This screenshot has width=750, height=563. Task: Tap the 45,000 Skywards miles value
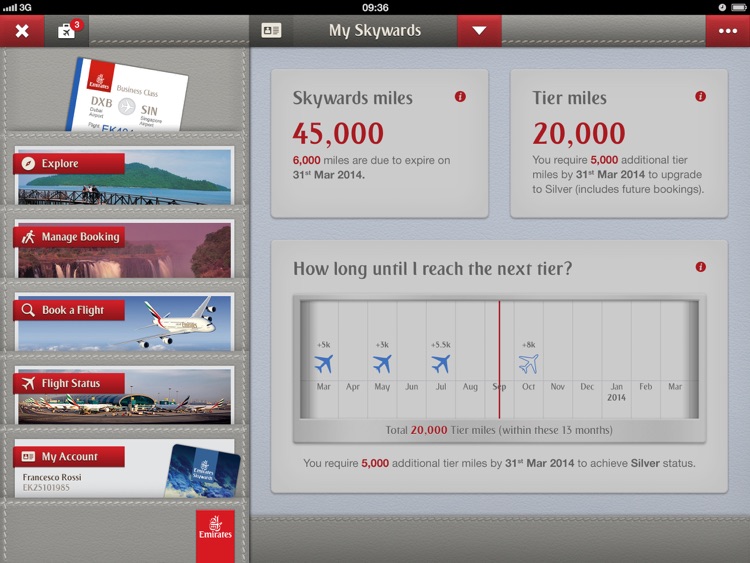pos(338,133)
